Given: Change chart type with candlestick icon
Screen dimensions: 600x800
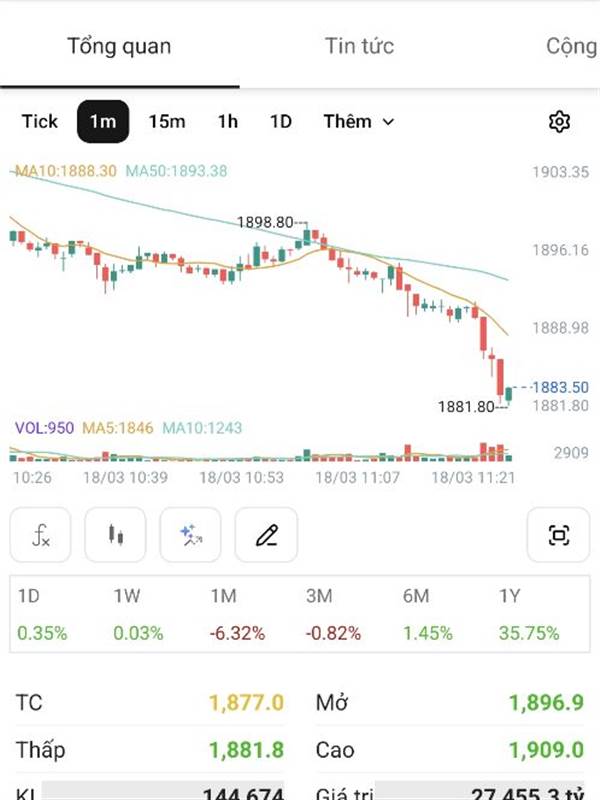Looking at the screenshot, I should tap(116, 535).
